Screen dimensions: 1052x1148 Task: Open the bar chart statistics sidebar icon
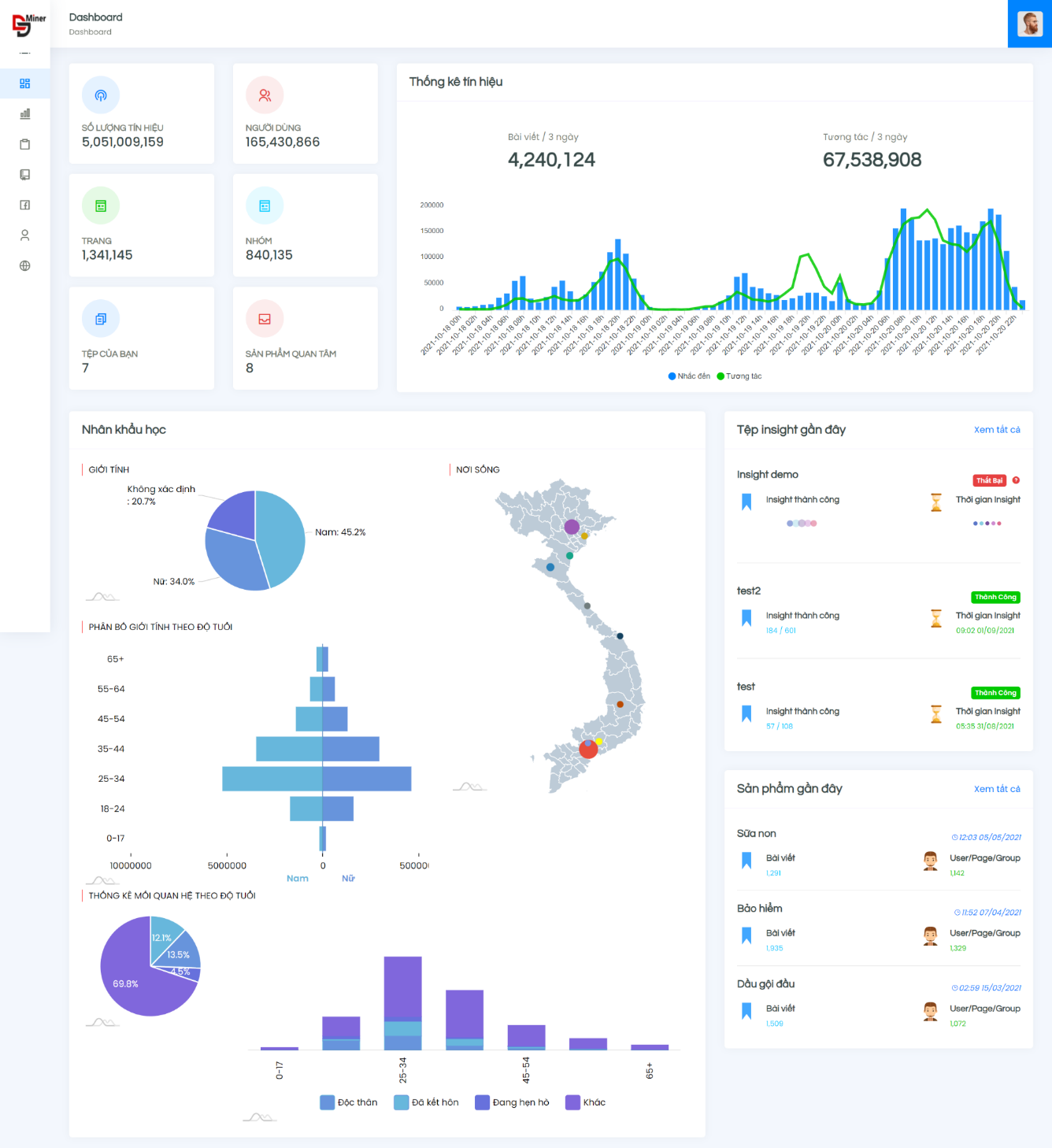[x=25, y=114]
